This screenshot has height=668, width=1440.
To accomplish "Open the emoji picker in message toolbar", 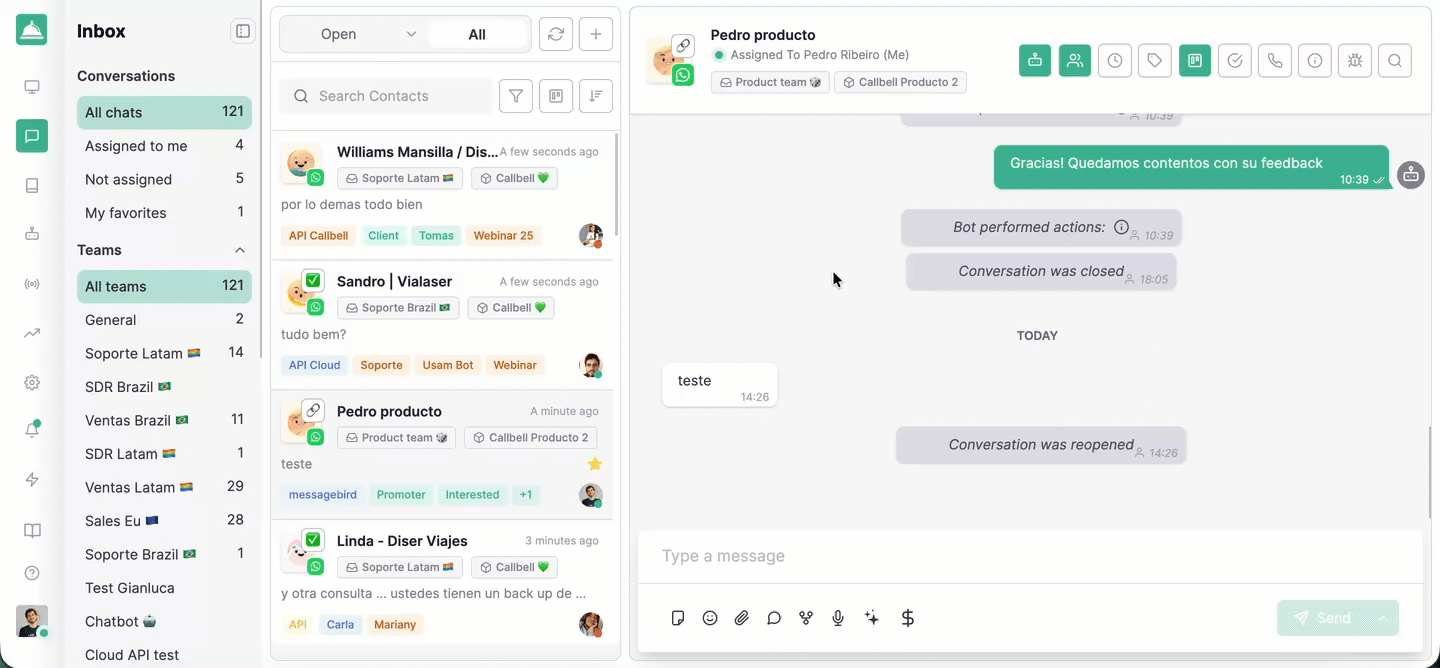I will click(x=710, y=618).
